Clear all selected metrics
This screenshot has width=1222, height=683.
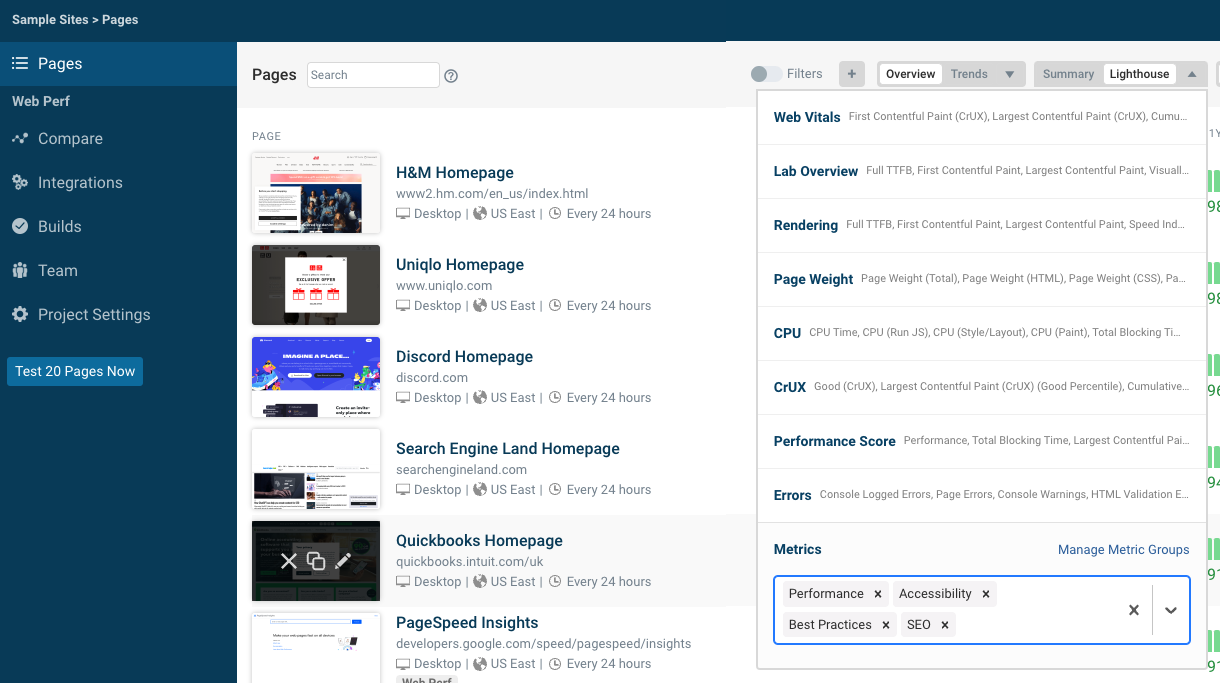point(1134,610)
